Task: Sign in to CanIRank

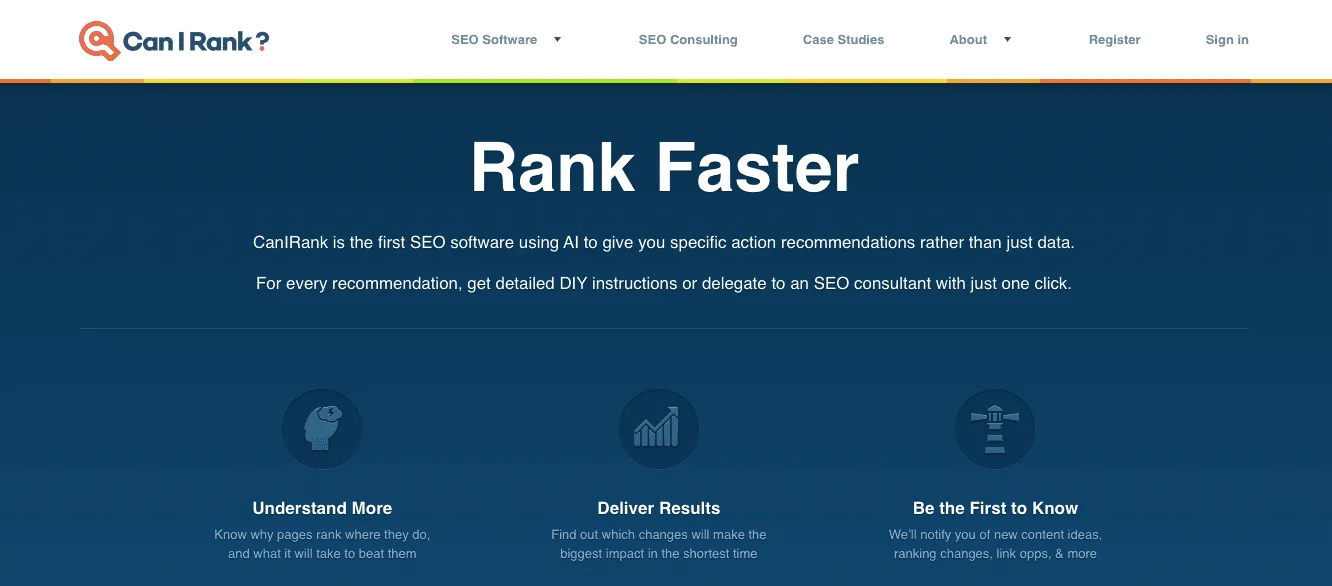Action: [x=1226, y=39]
